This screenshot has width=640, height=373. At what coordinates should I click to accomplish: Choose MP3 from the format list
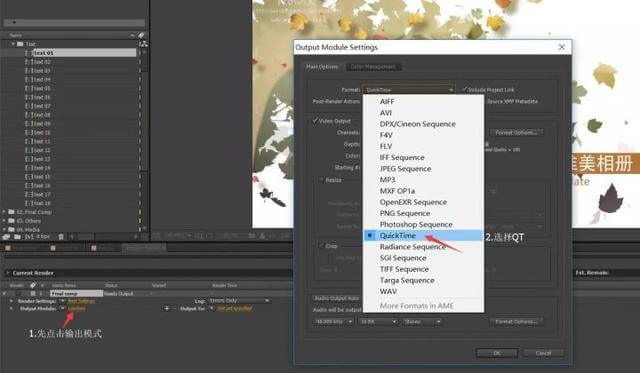(387, 180)
